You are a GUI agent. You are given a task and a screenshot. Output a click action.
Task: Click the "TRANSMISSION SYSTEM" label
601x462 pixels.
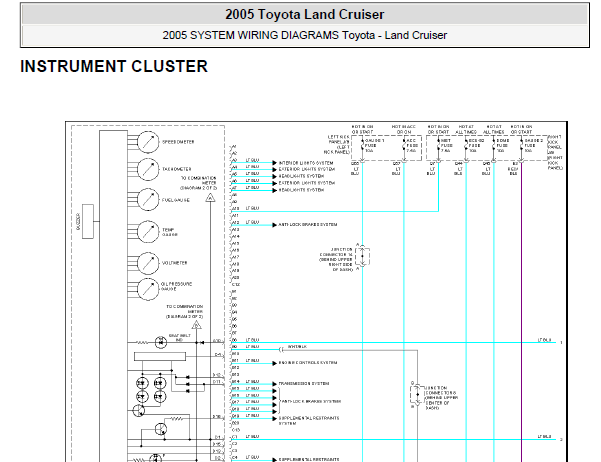click(x=304, y=383)
